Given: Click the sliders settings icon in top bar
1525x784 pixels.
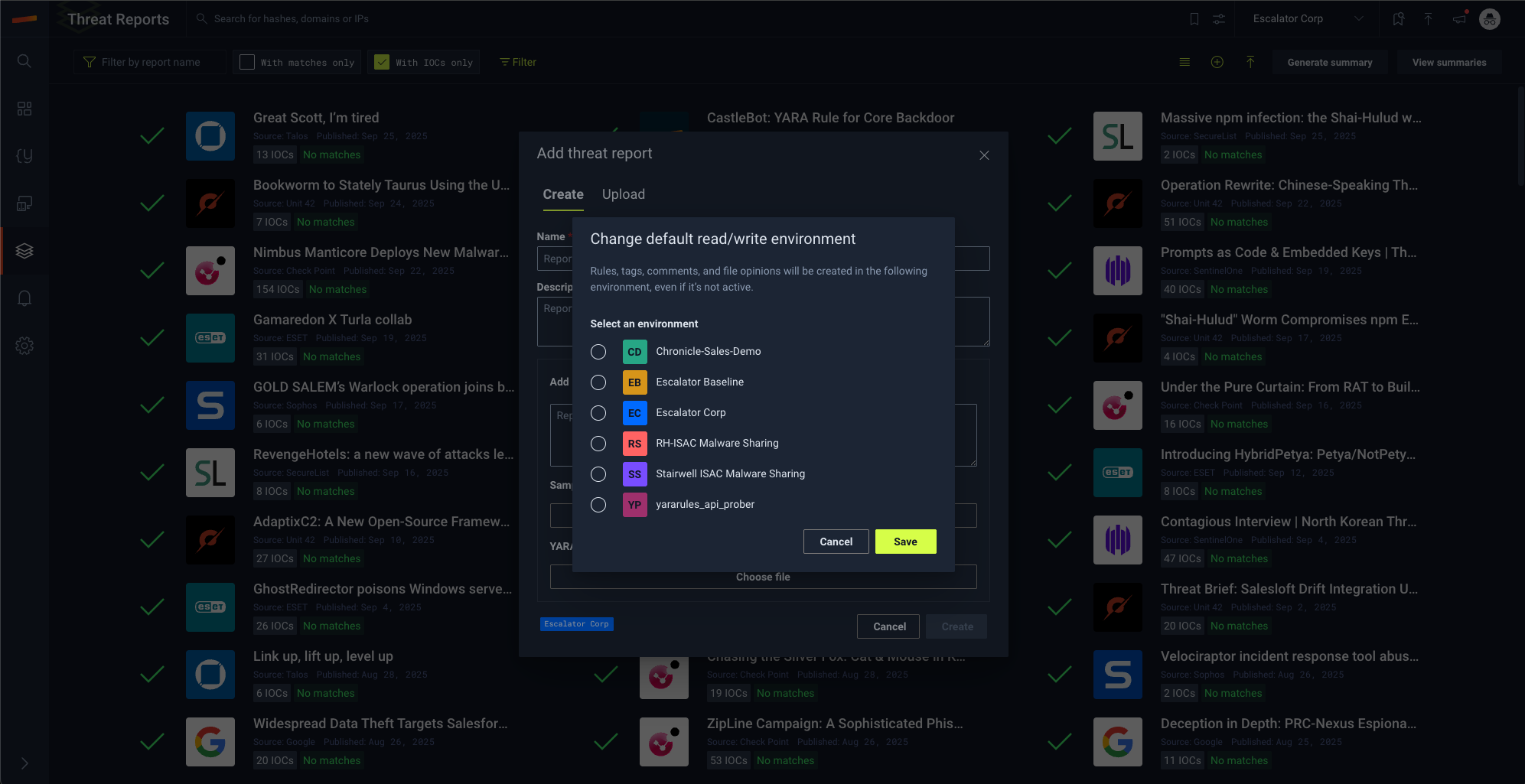Looking at the screenshot, I should (x=1219, y=18).
